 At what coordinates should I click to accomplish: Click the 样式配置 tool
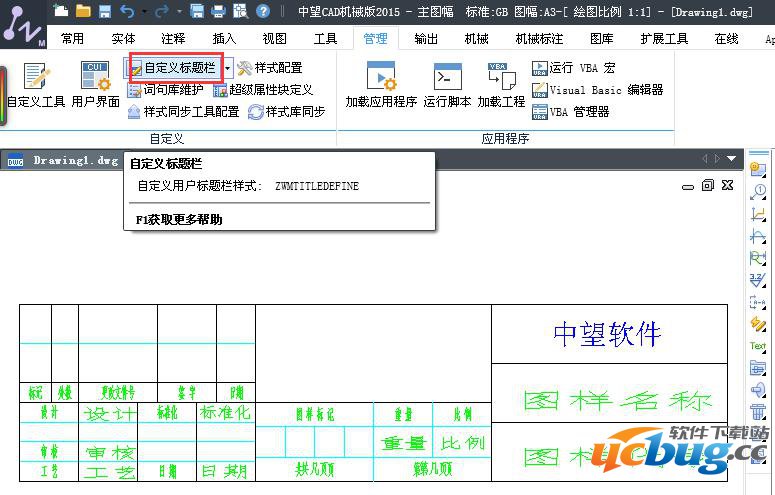[x=269, y=68]
